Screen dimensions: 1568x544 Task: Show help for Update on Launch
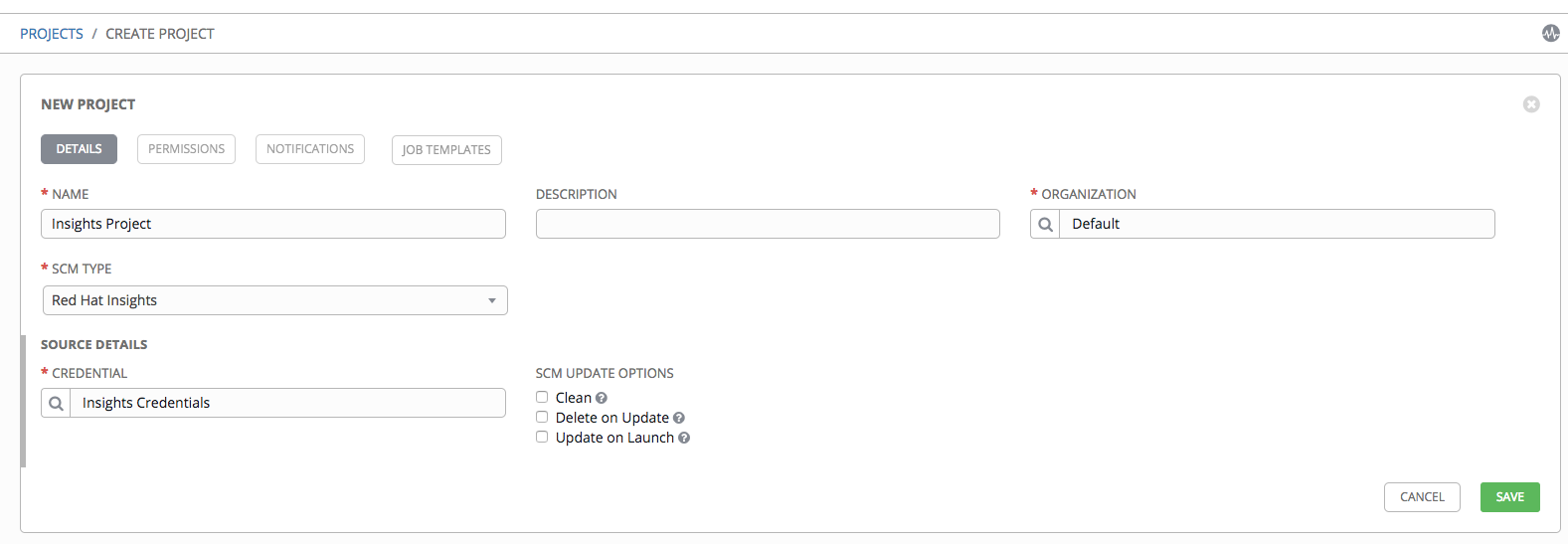tap(684, 438)
